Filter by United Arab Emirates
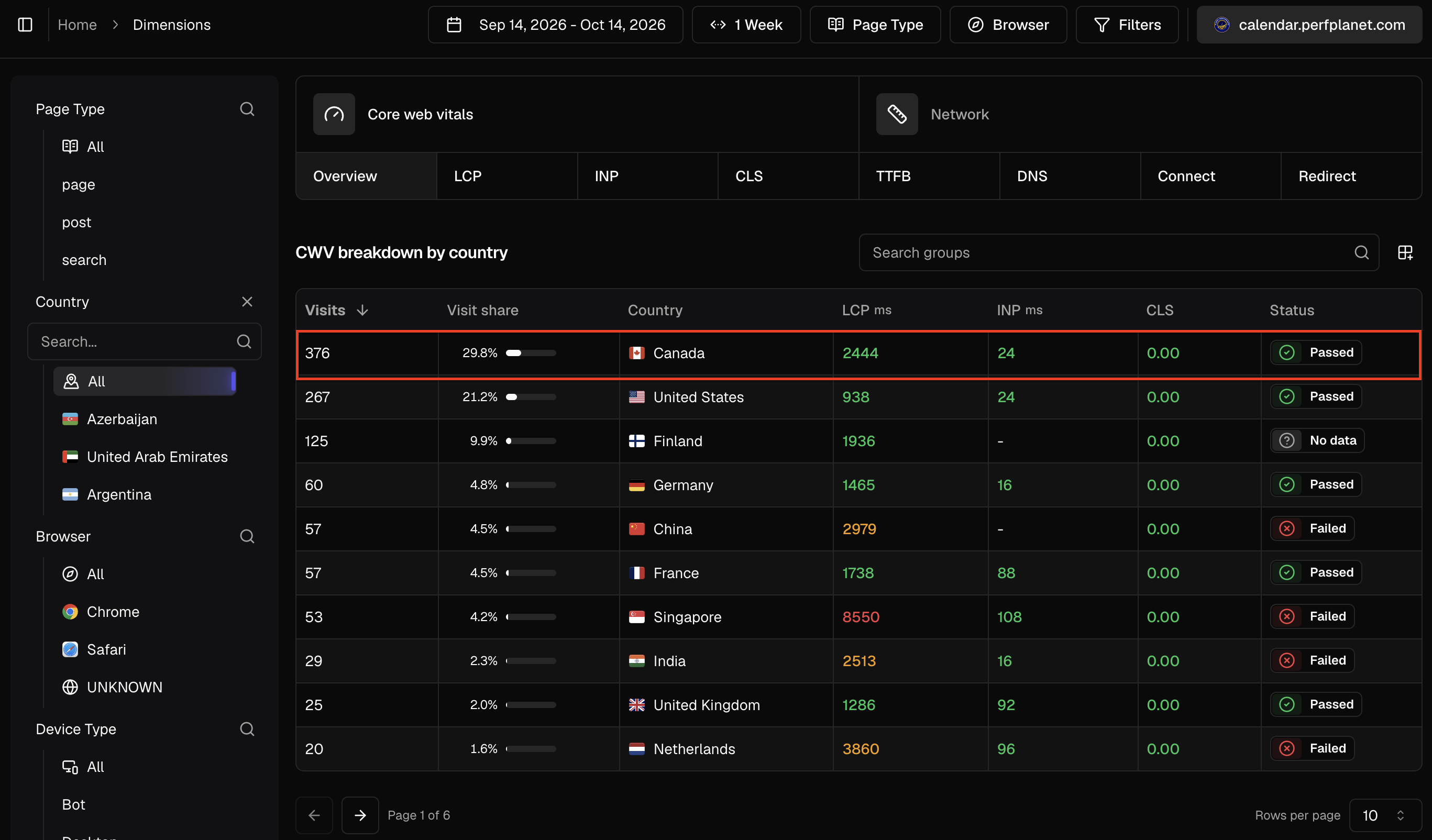The image size is (1432, 840). click(145, 456)
